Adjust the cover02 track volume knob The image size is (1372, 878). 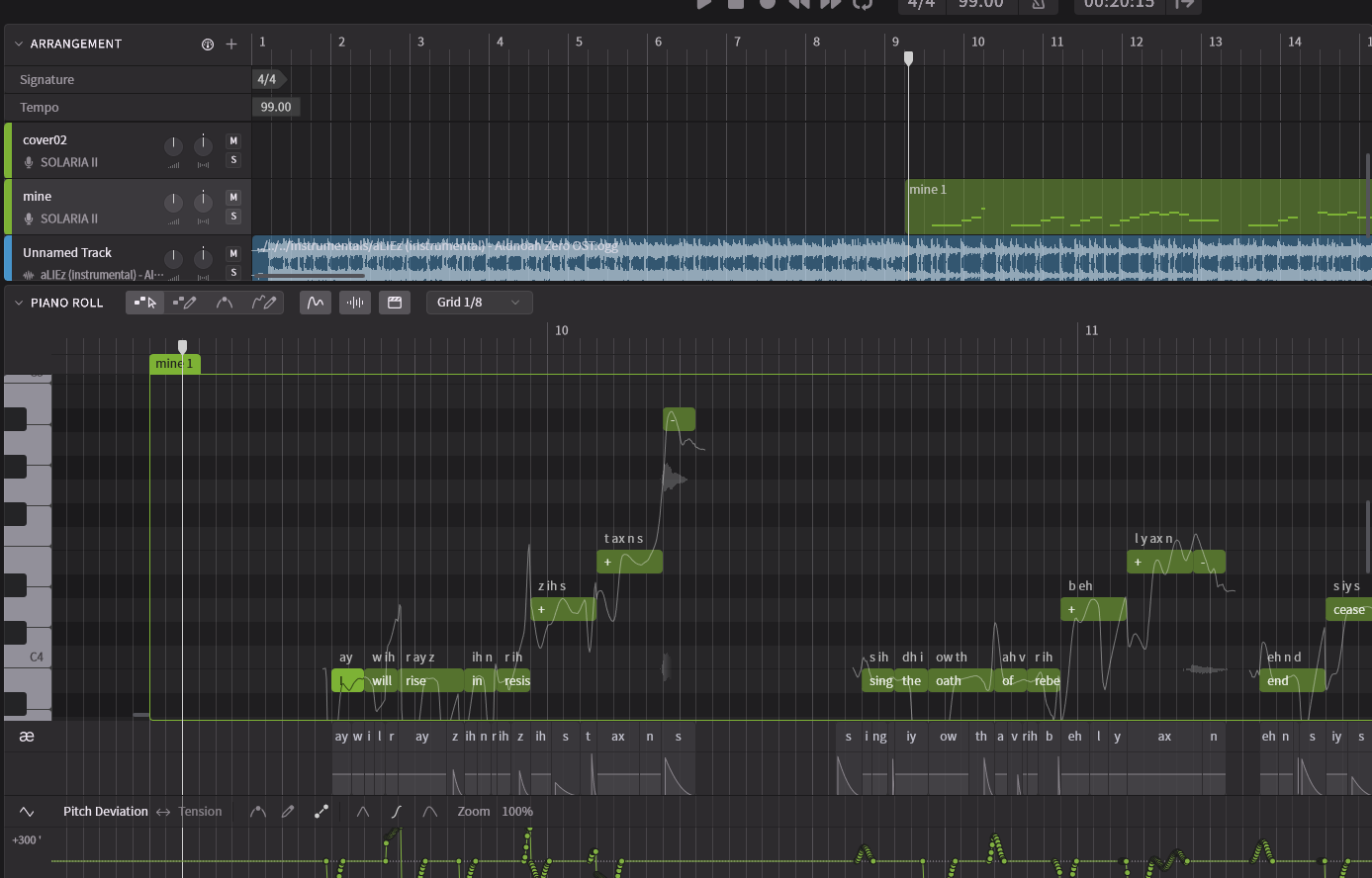coord(173,146)
